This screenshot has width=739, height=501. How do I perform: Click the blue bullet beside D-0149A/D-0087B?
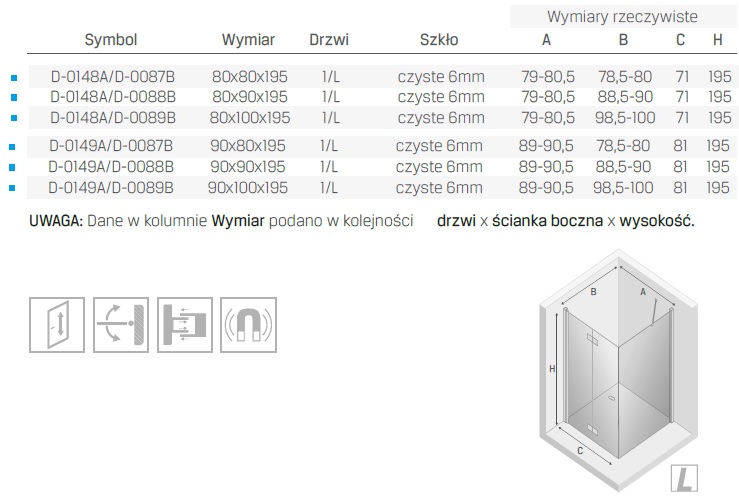(x=13, y=146)
